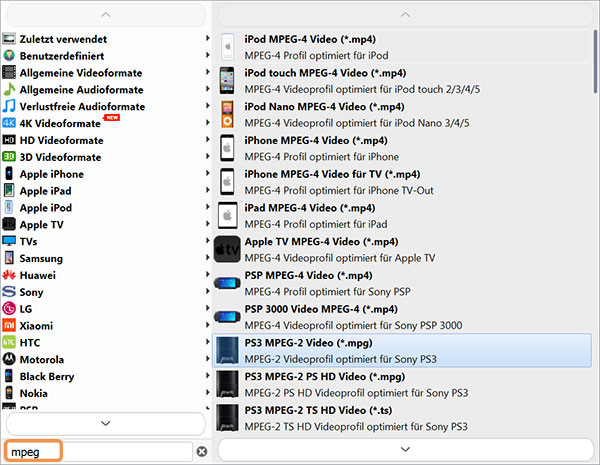600x465 pixels.
Task: Open the Verlustfreie Audioformate category label
Action: [82, 106]
